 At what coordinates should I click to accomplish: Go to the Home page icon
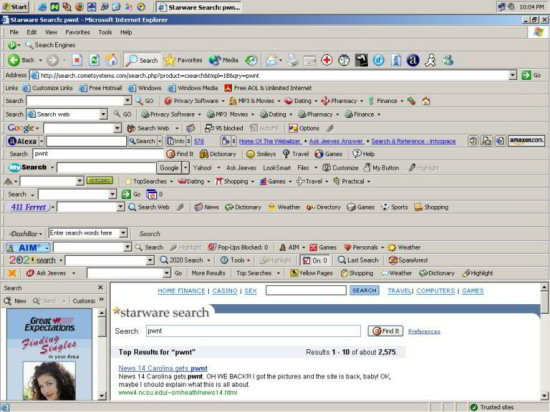coord(112,60)
